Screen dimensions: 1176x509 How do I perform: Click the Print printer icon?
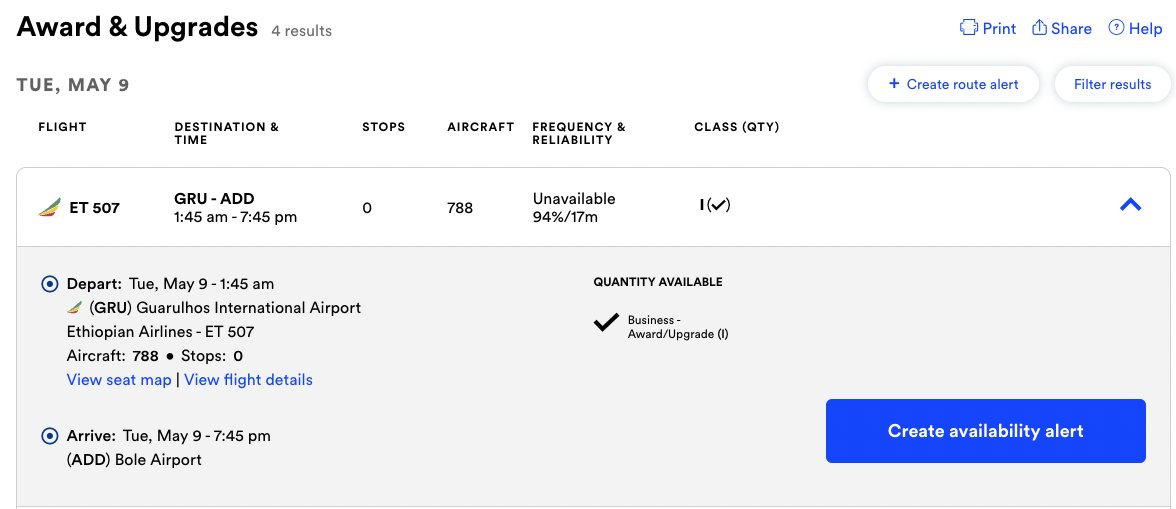pyautogui.click(x=969, y=28)
